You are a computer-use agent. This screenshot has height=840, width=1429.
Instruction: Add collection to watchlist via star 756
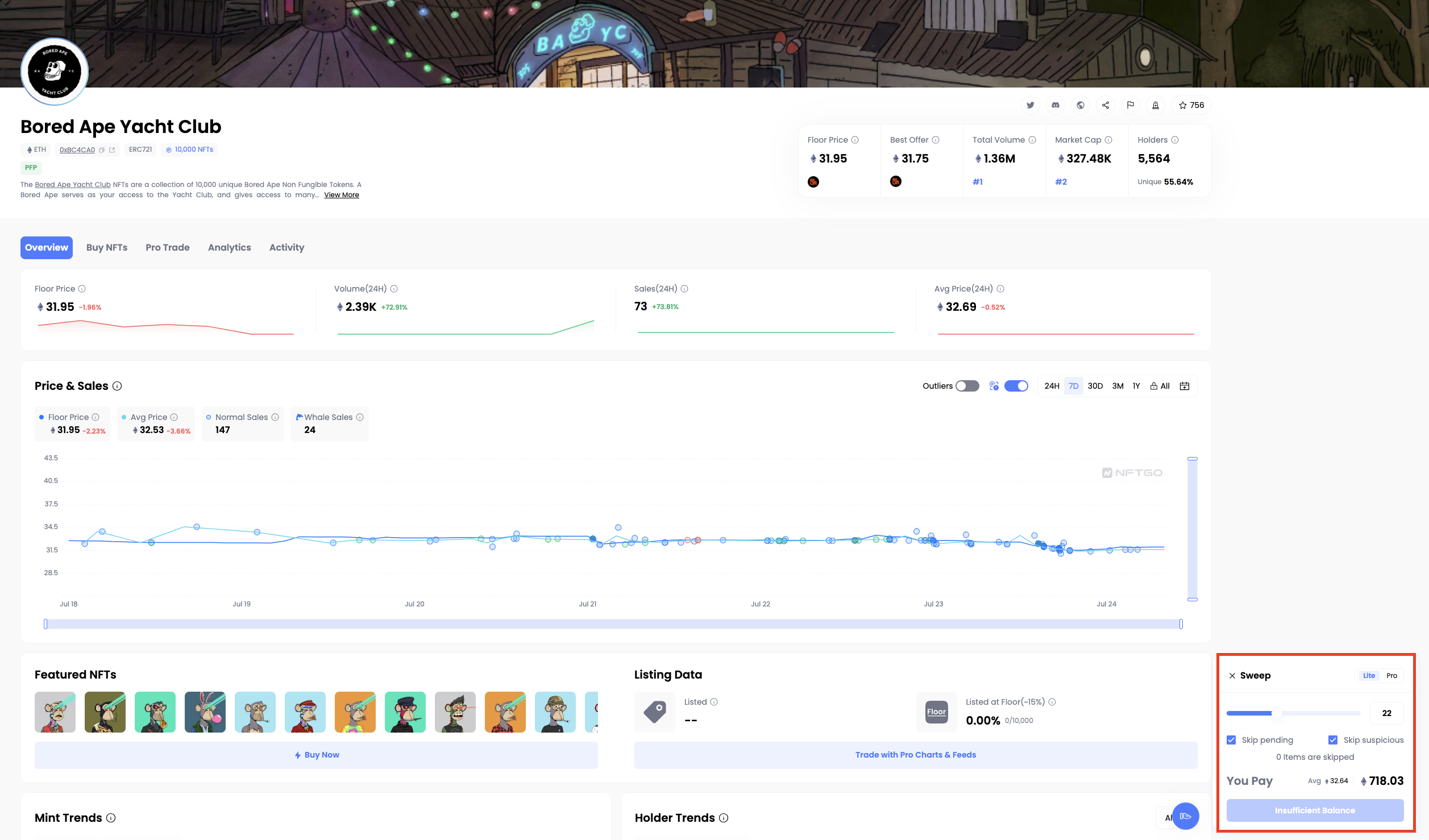(1191, 105)
